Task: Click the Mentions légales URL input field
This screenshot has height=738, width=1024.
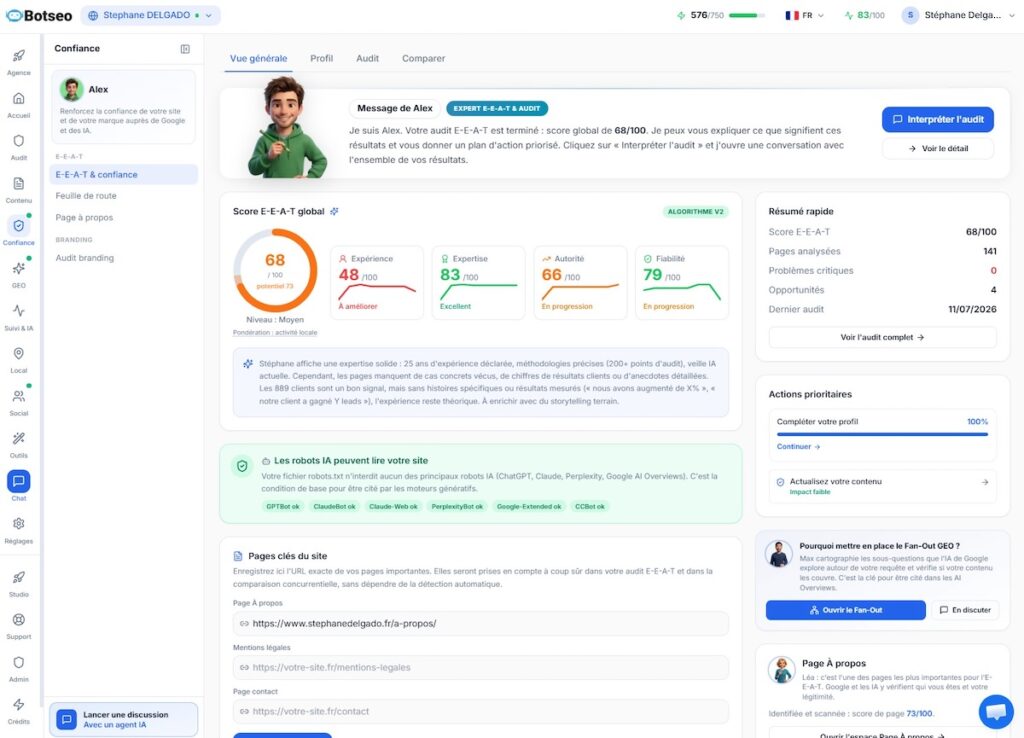Action: tap(481, 667)
